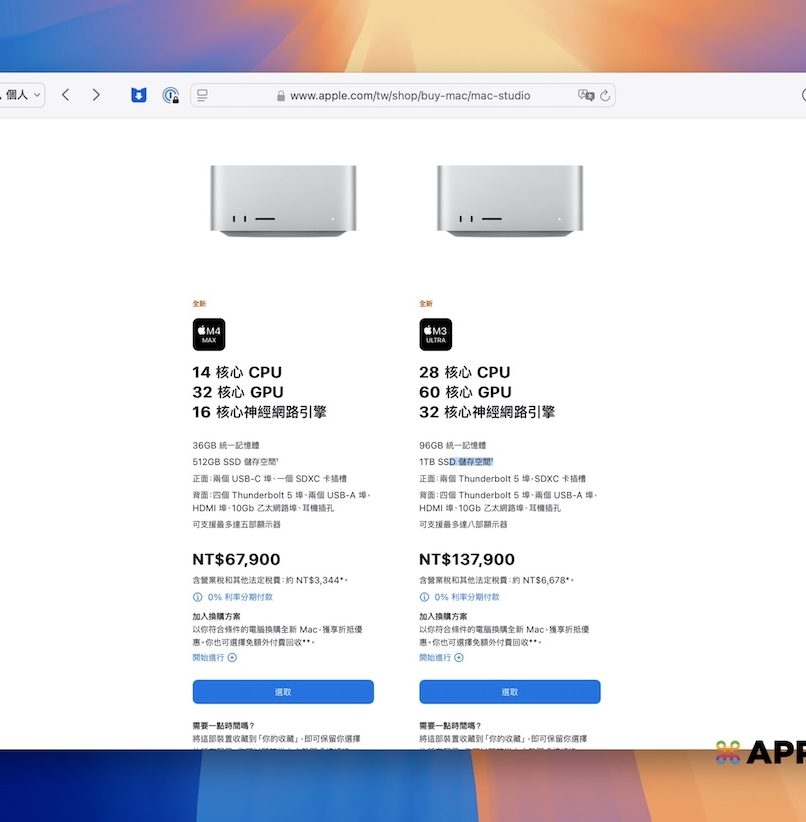Expand 開始進行 trade-in under M3 Ultra model
The width and height of the screenshot is (806, 822).
(441, 657)
